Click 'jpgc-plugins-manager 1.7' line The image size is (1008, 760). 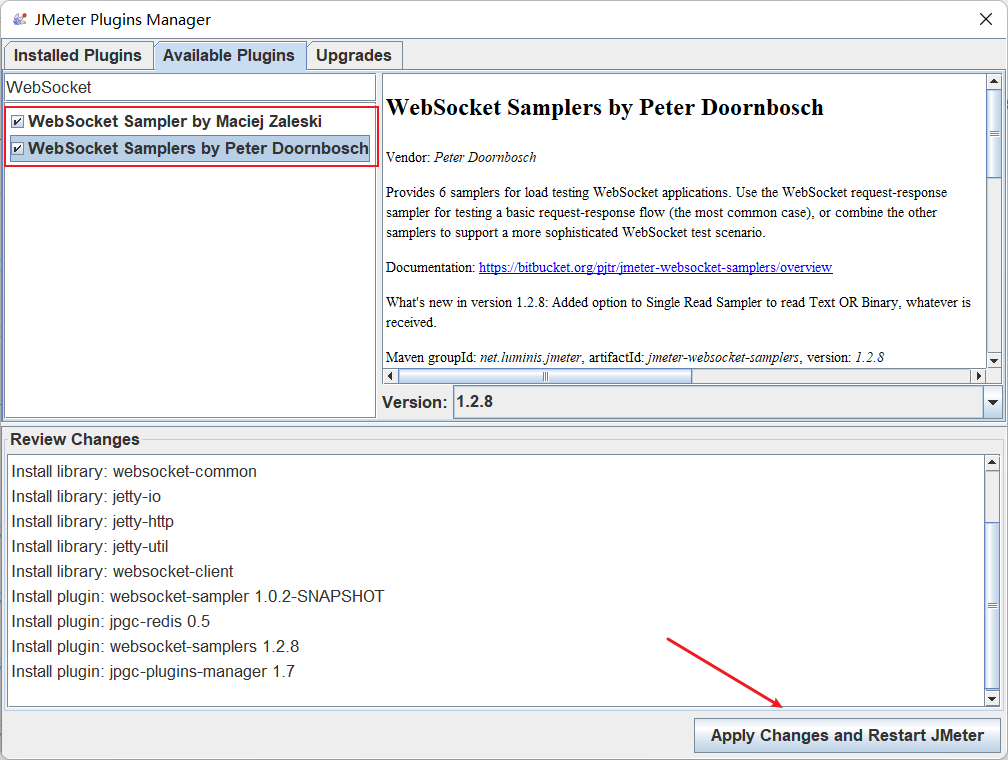[x=153, y=672]
